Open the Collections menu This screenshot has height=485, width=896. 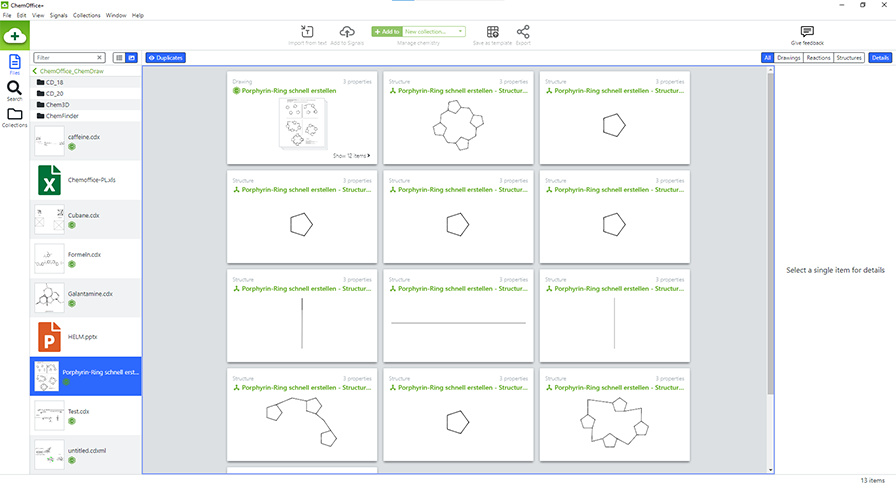coord(86,15)
